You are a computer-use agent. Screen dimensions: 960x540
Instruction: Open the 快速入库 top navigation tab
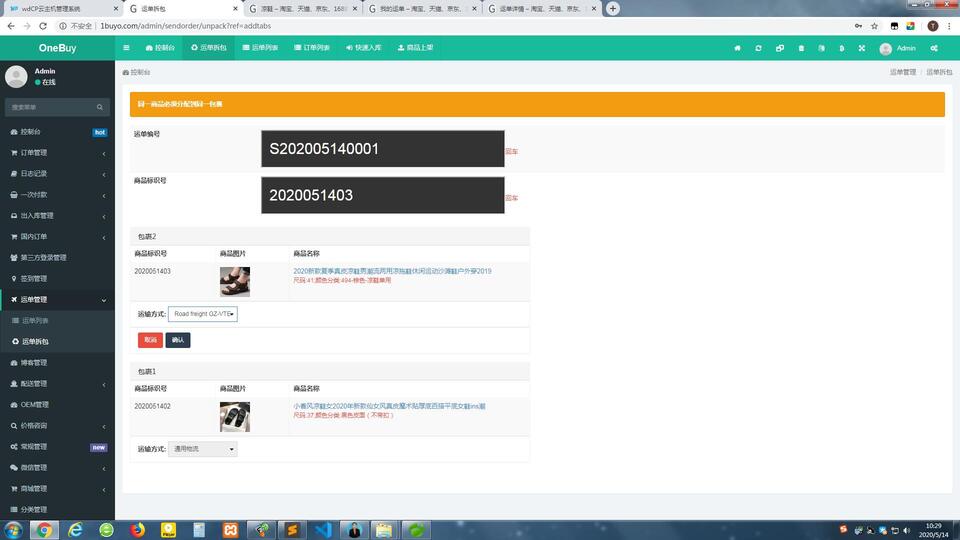pyautogui.click(x=364, y=48)
